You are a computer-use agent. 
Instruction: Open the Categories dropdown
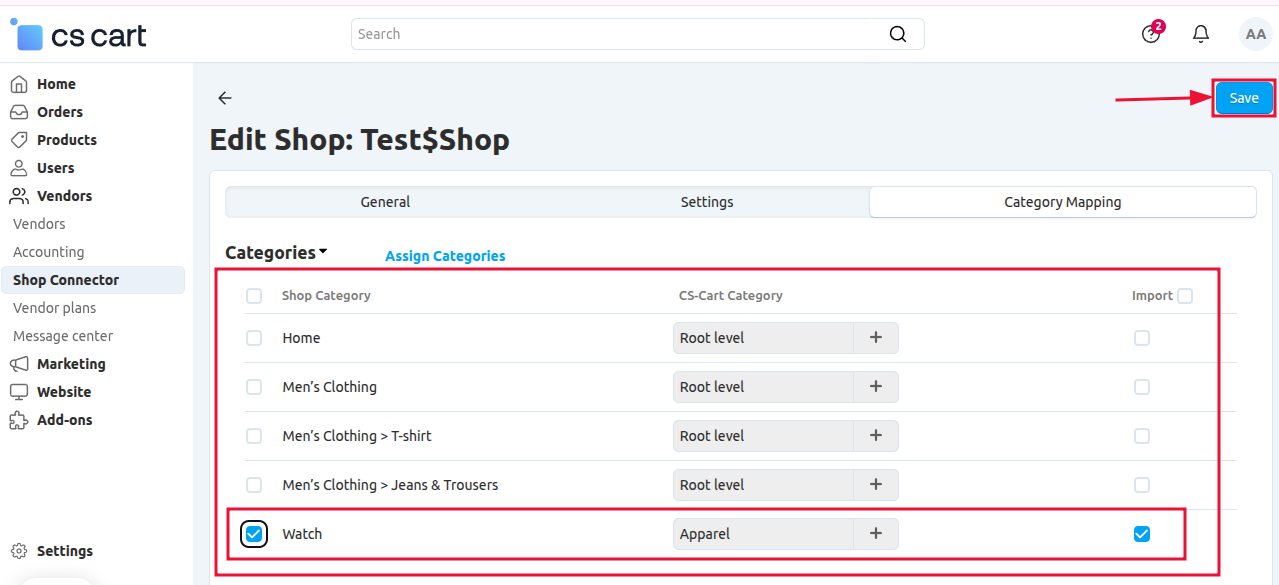click(x=275, y=252)
